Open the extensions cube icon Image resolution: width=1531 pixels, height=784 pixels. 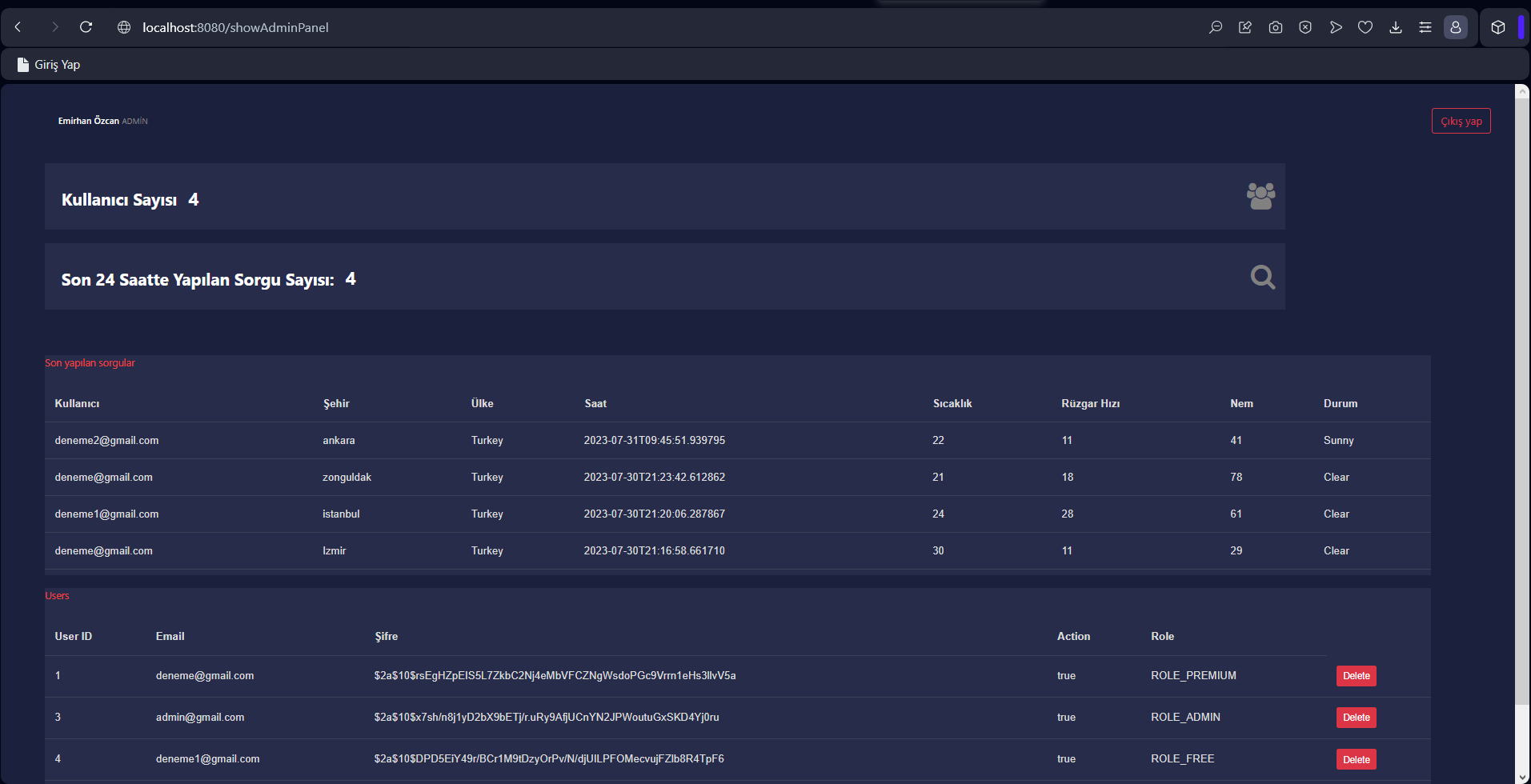tap(1498, 27)
